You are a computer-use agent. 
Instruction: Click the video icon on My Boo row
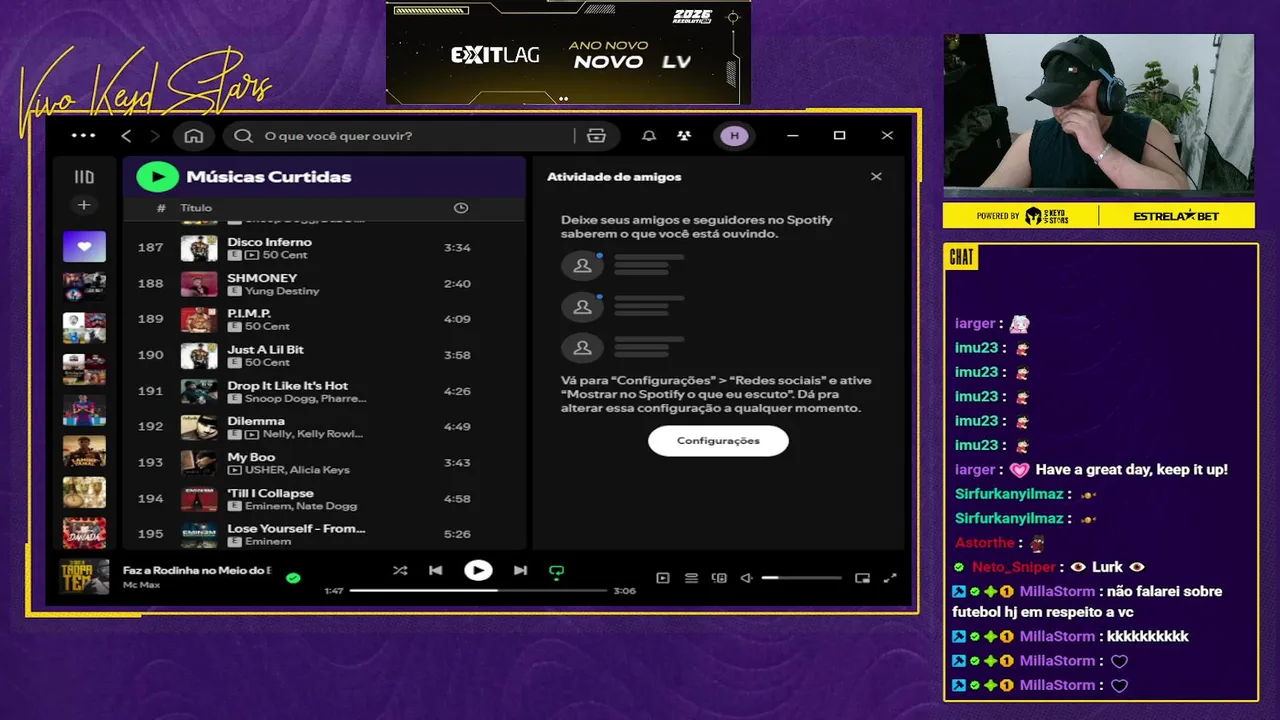pyautogui.click(x=235, y=470)
